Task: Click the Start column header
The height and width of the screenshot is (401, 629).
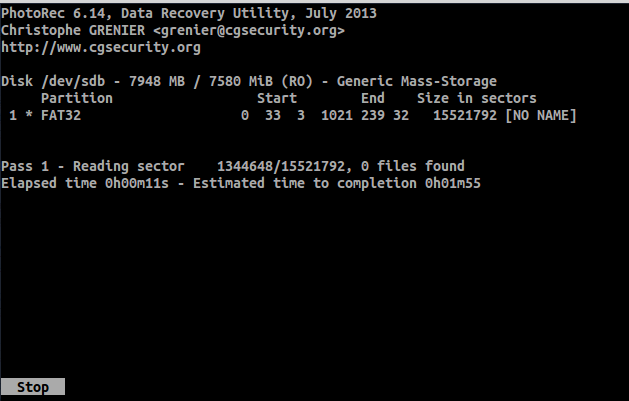Action: coord(276,98)
